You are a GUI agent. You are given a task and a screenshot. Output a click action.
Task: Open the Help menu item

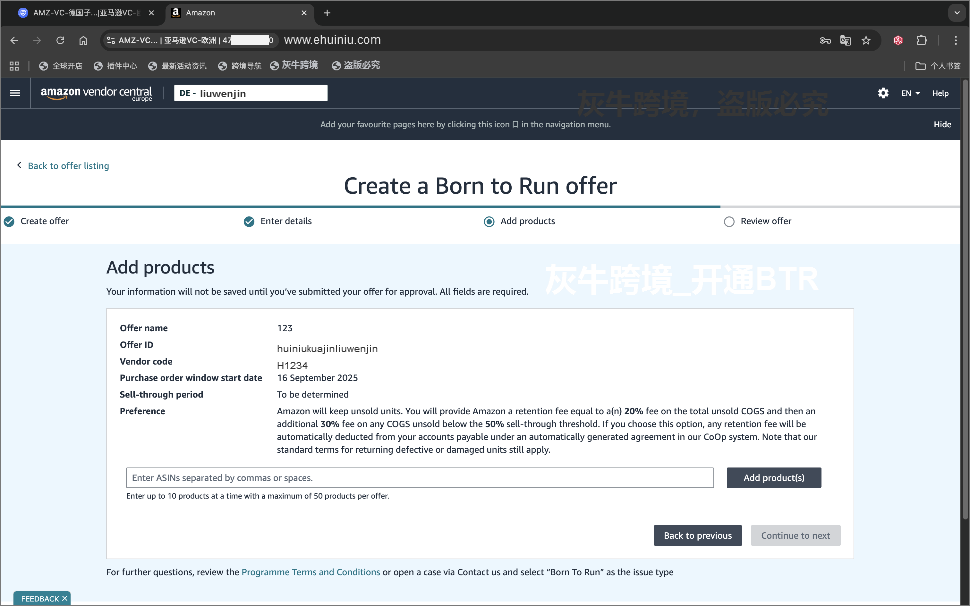940,93
